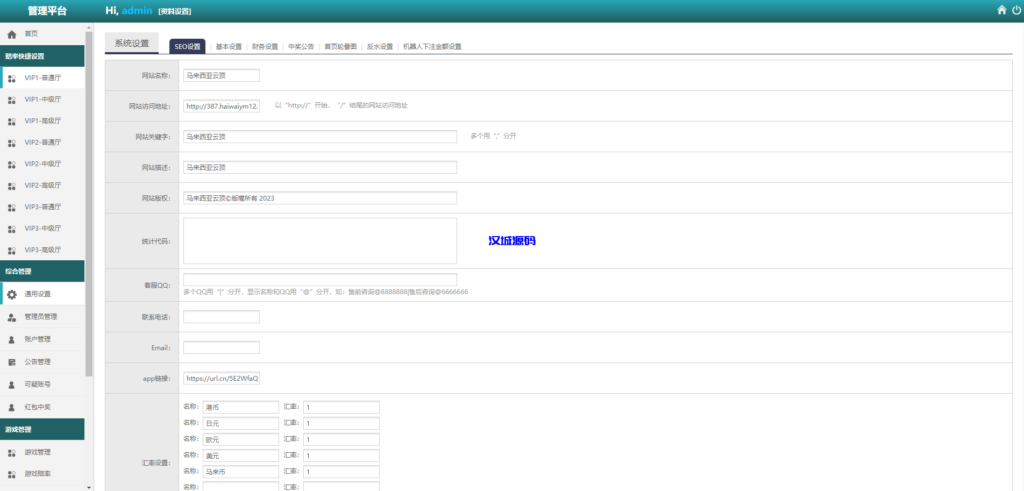Switch to the 基本设置 tab
Image resolution: width=1024 pixels, height=491 pixels.
click(229, 47)
